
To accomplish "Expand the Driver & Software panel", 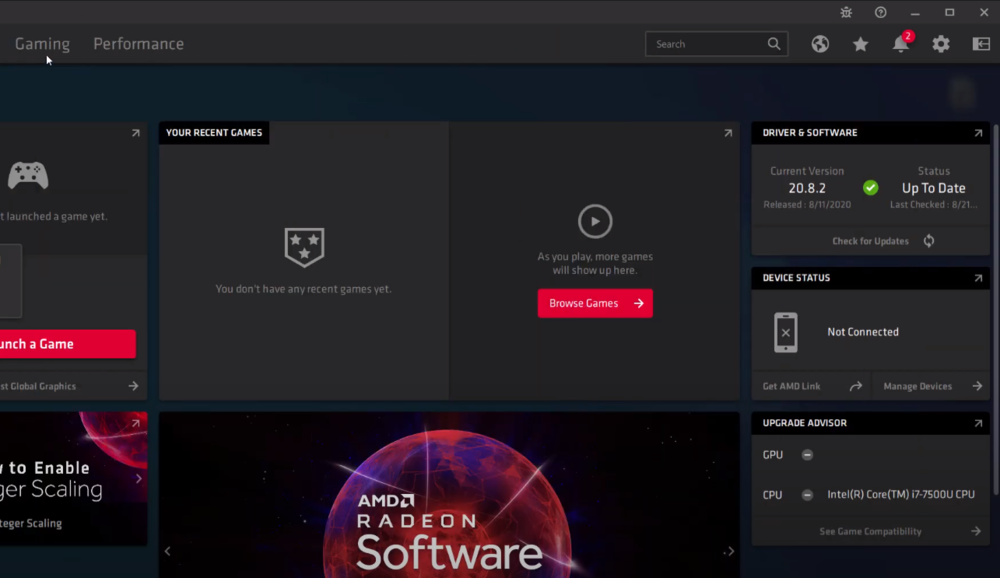I will (x=978, y=133).
